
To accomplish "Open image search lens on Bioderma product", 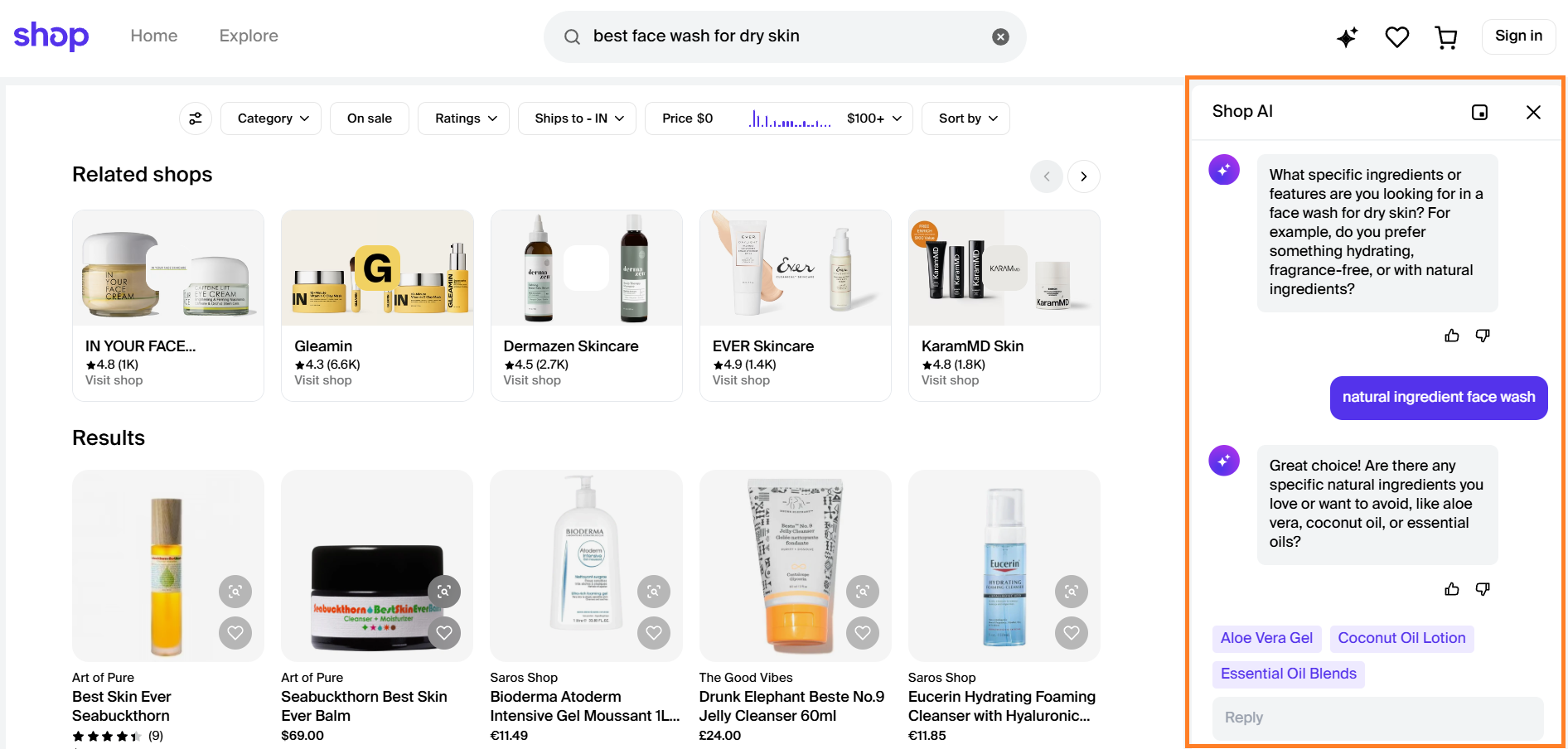I will point(654,592).
